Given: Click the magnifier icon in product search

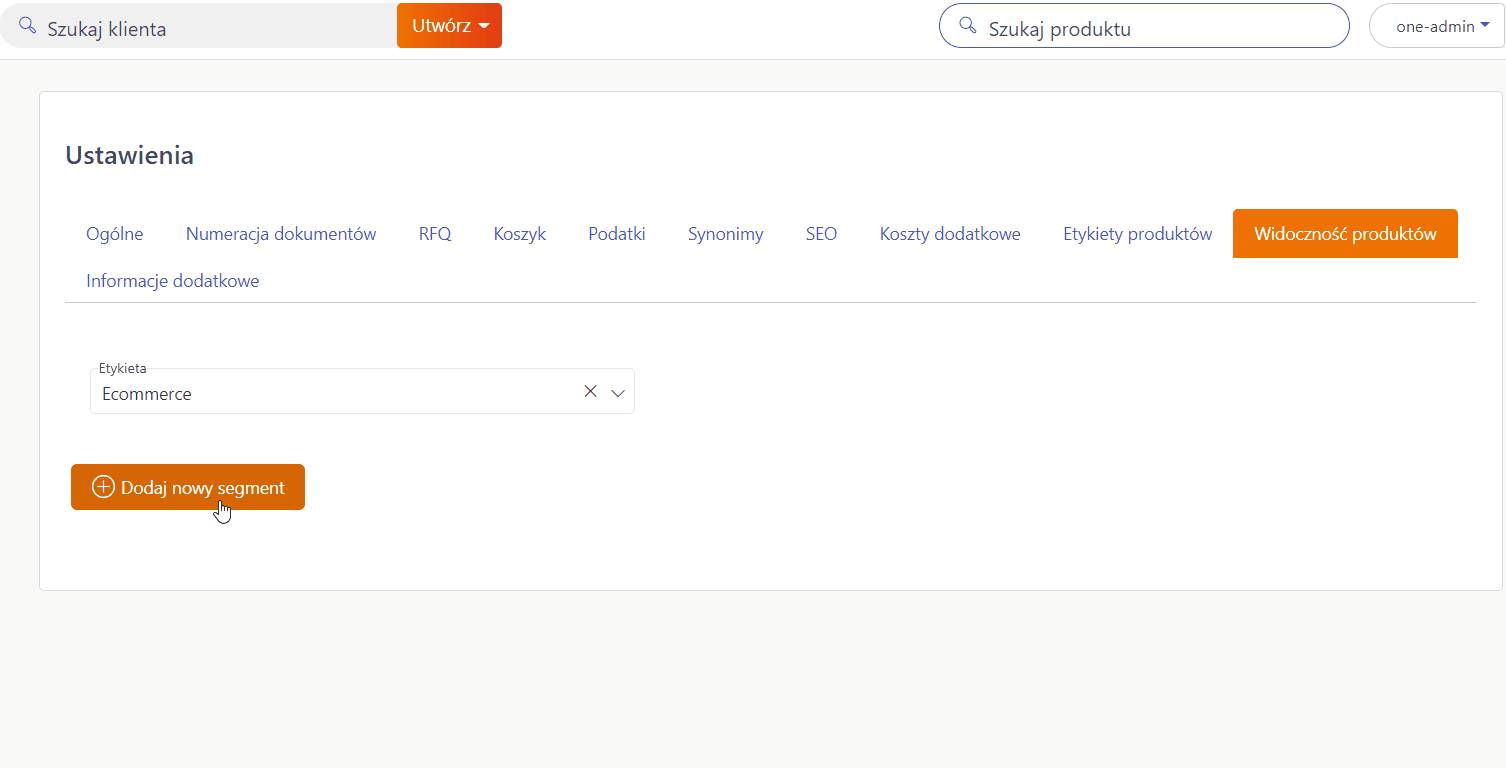Looking at the screenshot, I should click(967, 26).
